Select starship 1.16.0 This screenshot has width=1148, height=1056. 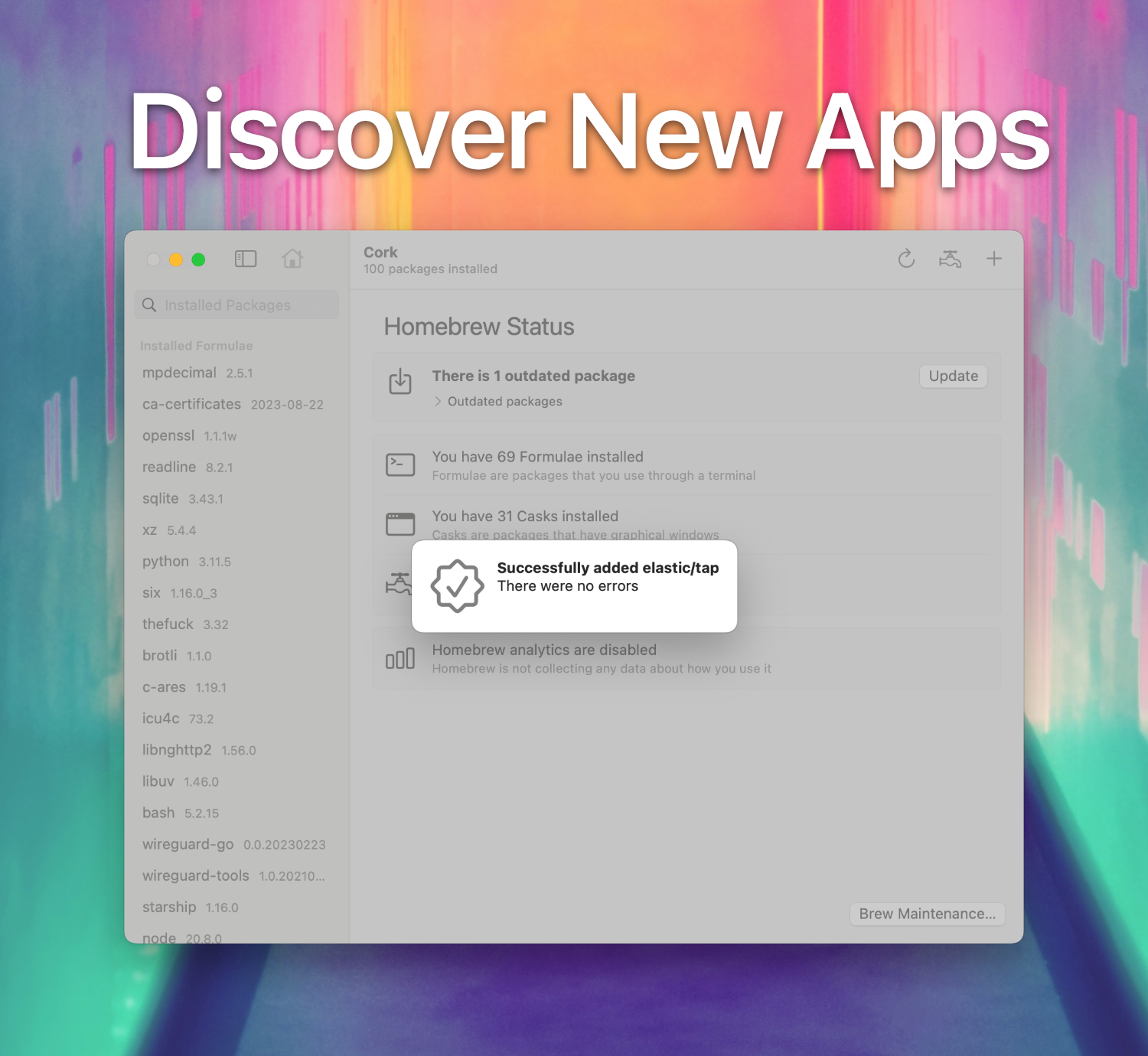coord(236,906)
